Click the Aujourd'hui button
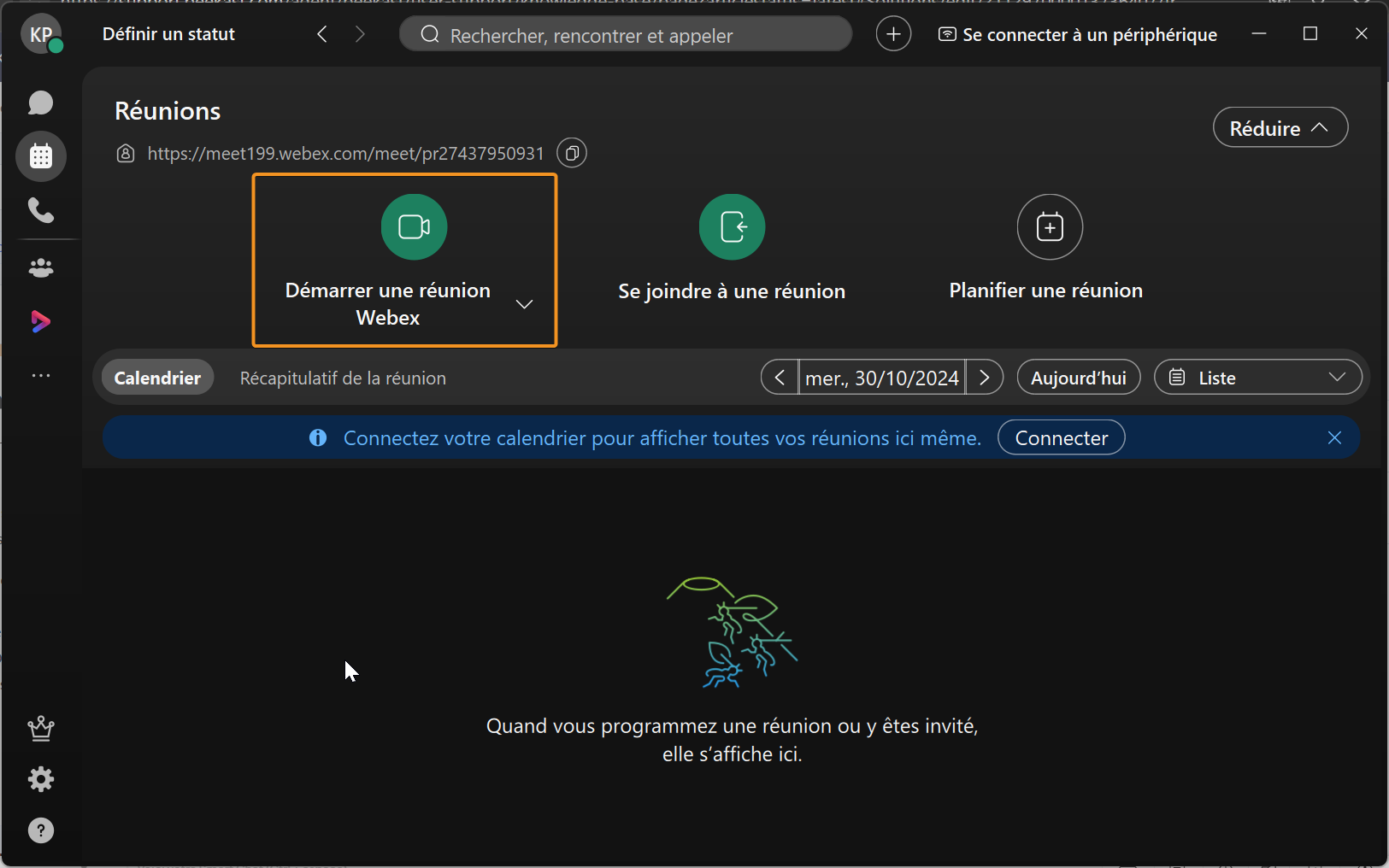The width and height of the screenshot is (1389, 868). coord(1079,378)
